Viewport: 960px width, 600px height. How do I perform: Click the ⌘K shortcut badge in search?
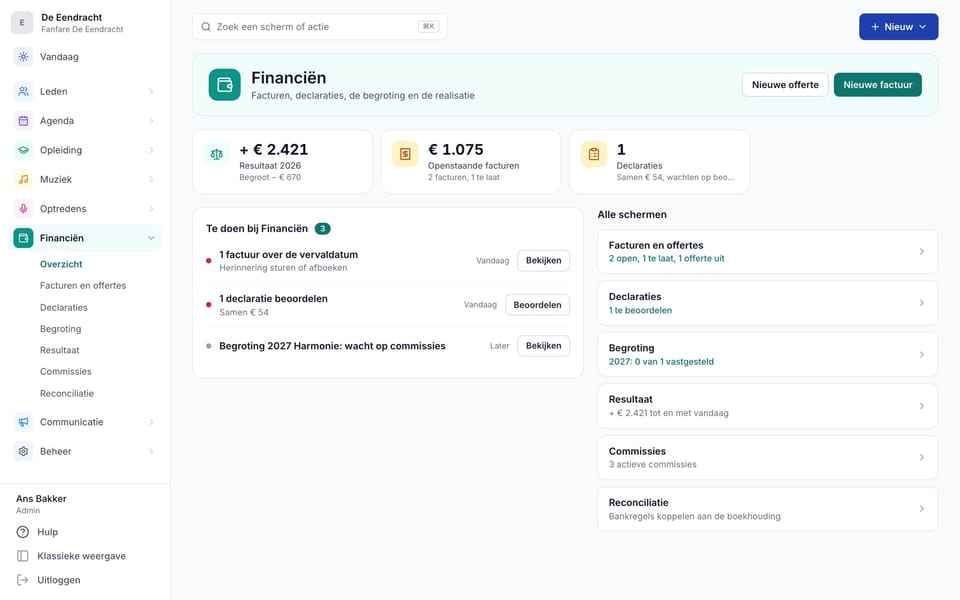click(429, 27)
